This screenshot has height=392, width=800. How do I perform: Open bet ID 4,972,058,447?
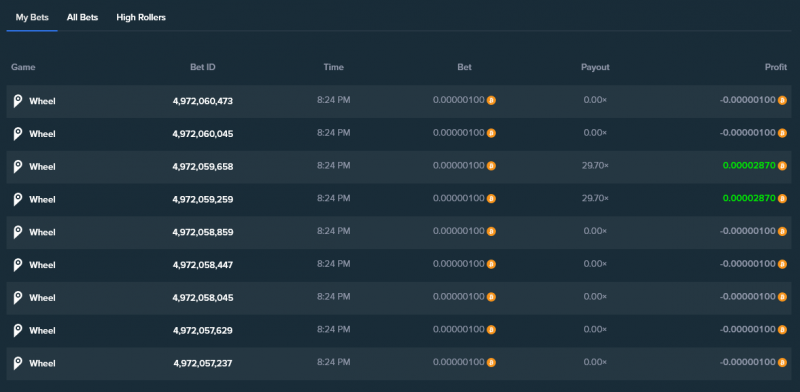tap(203, 265)
